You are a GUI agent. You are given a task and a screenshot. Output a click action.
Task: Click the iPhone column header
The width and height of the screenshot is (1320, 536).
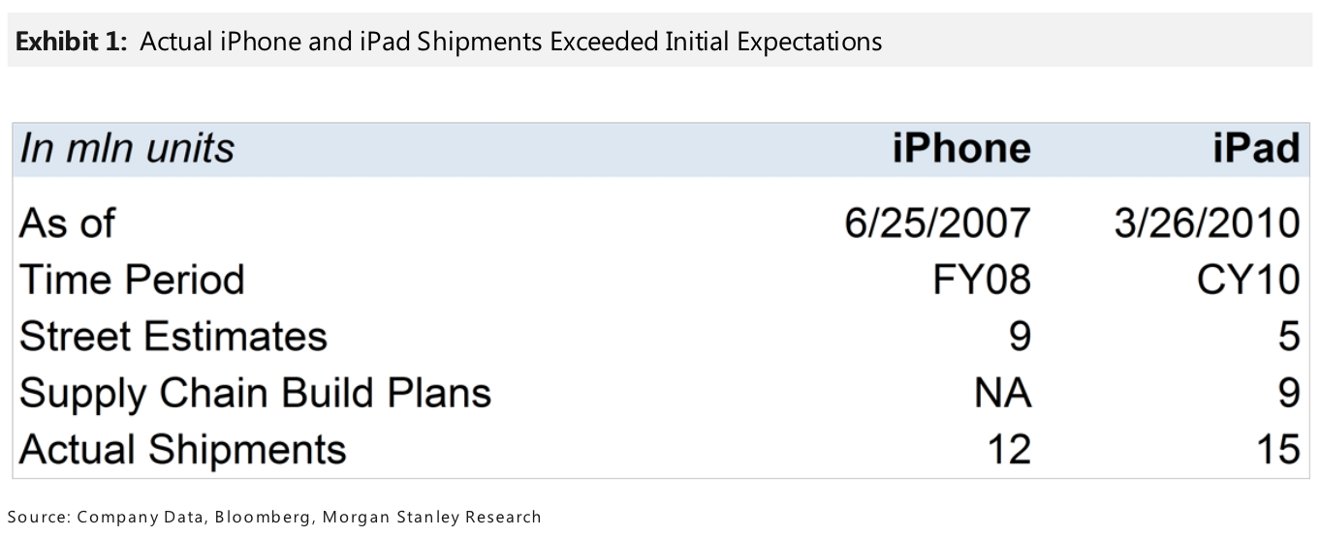click(x=961, y=149)
